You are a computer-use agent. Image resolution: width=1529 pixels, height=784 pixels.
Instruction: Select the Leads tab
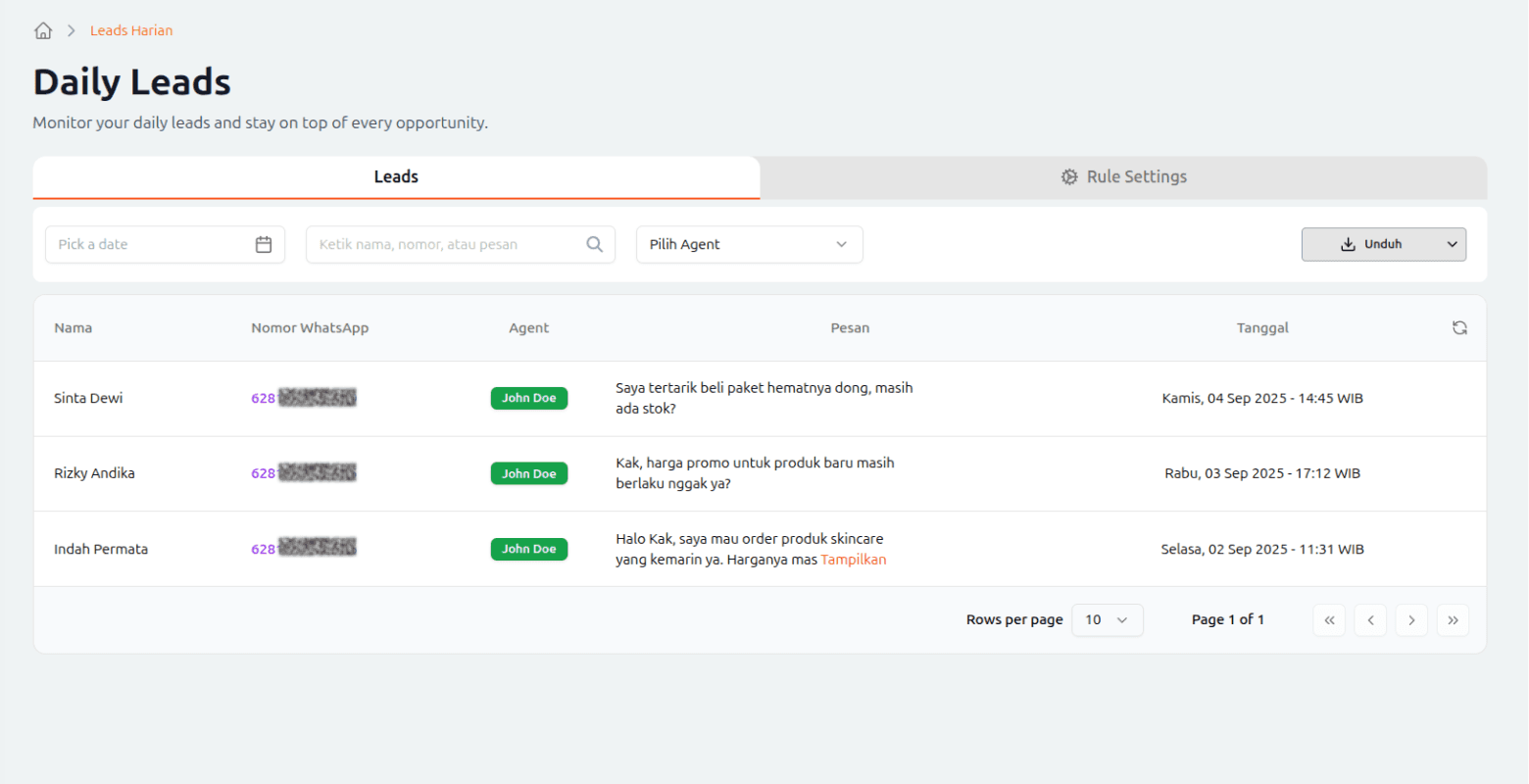point(396,177)
